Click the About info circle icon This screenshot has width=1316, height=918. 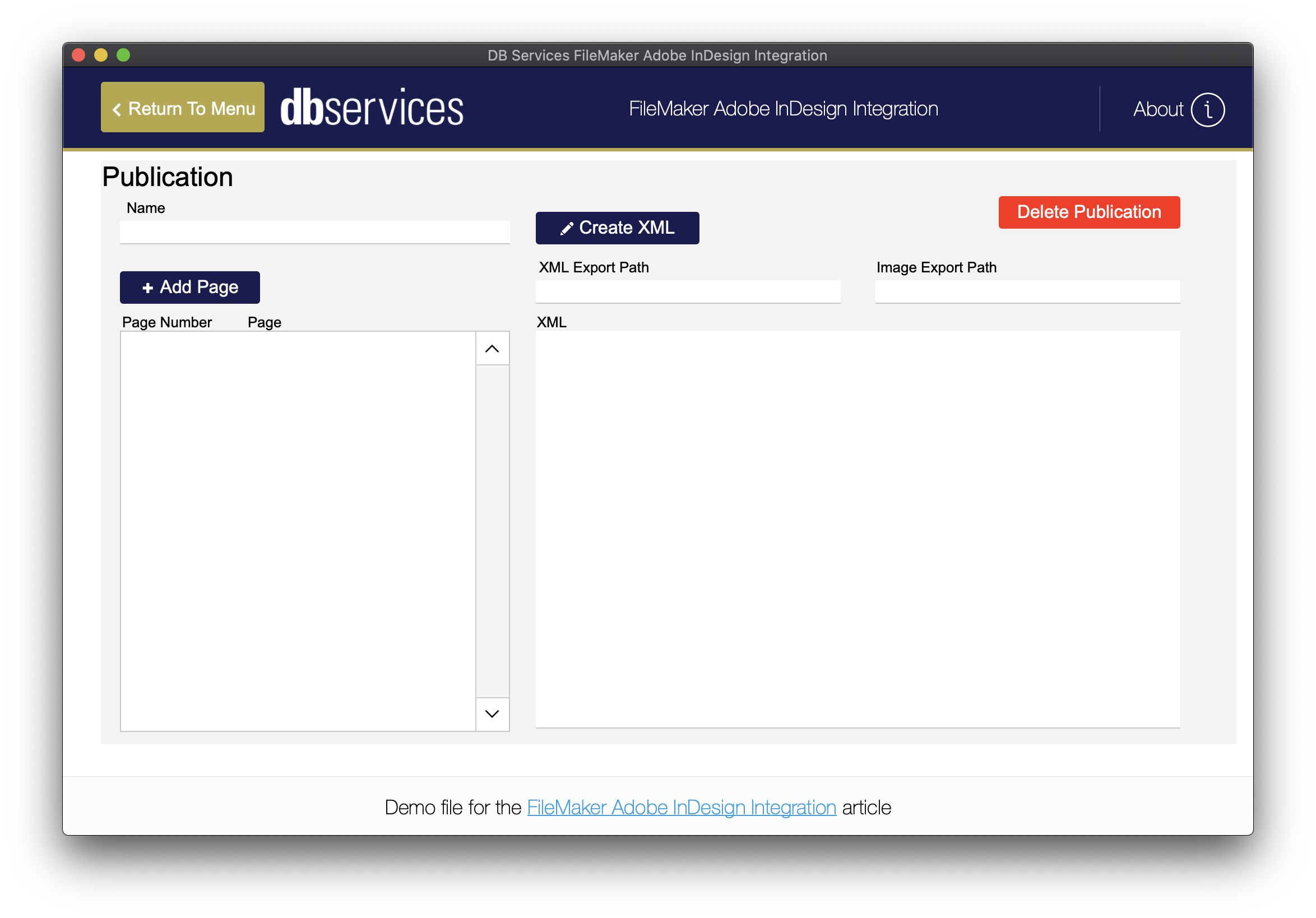[1207, 109]
